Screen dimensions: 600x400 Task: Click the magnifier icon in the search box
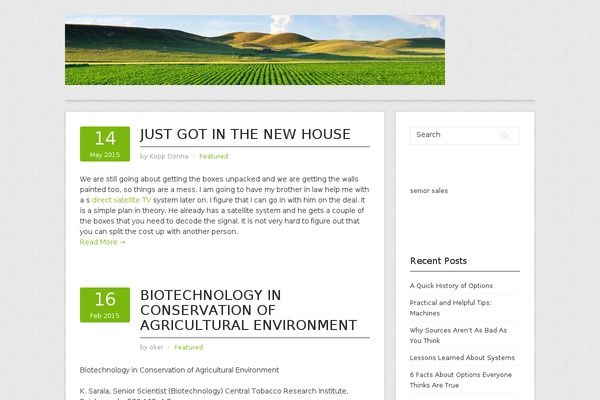(x=504, y=136)
